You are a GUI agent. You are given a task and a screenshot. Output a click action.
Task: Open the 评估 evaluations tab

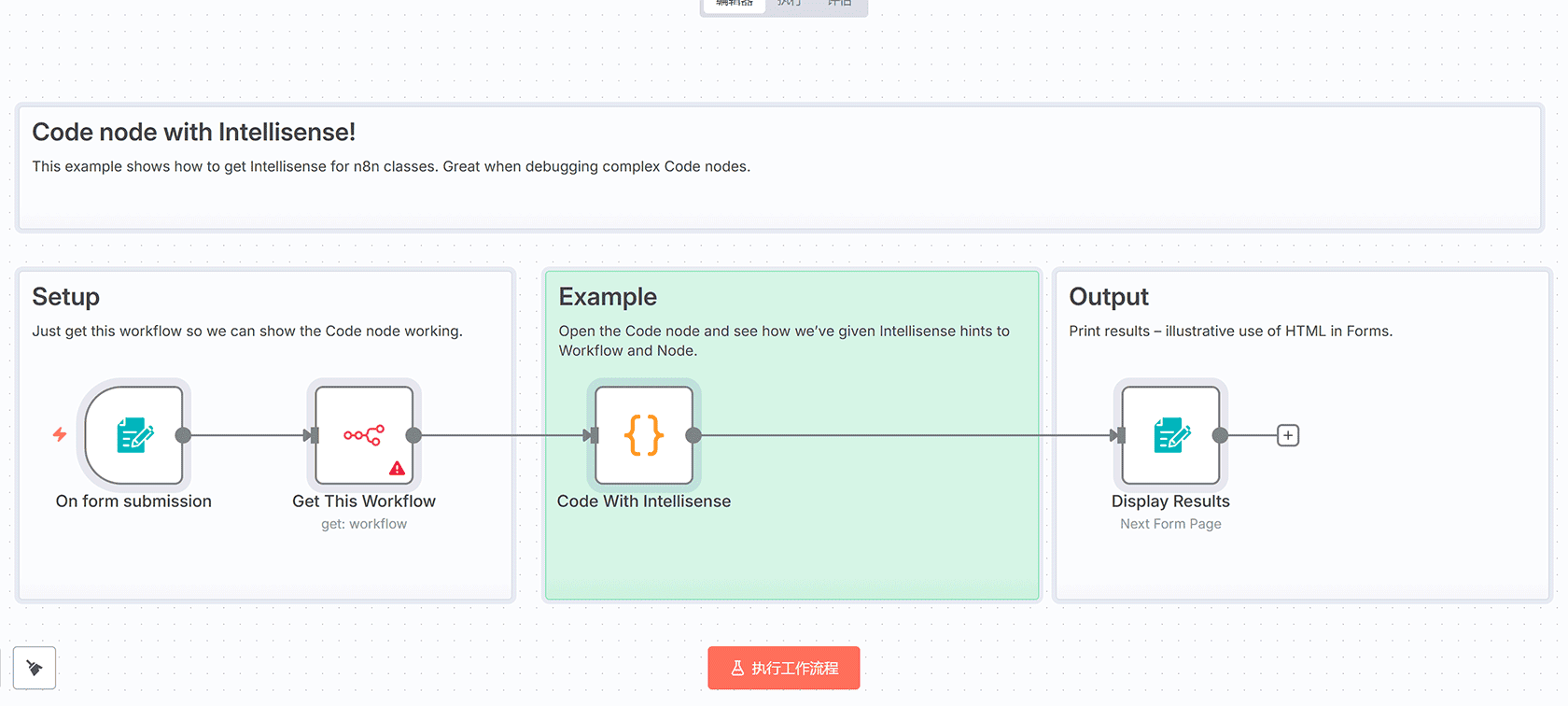(x=839, y=4)
